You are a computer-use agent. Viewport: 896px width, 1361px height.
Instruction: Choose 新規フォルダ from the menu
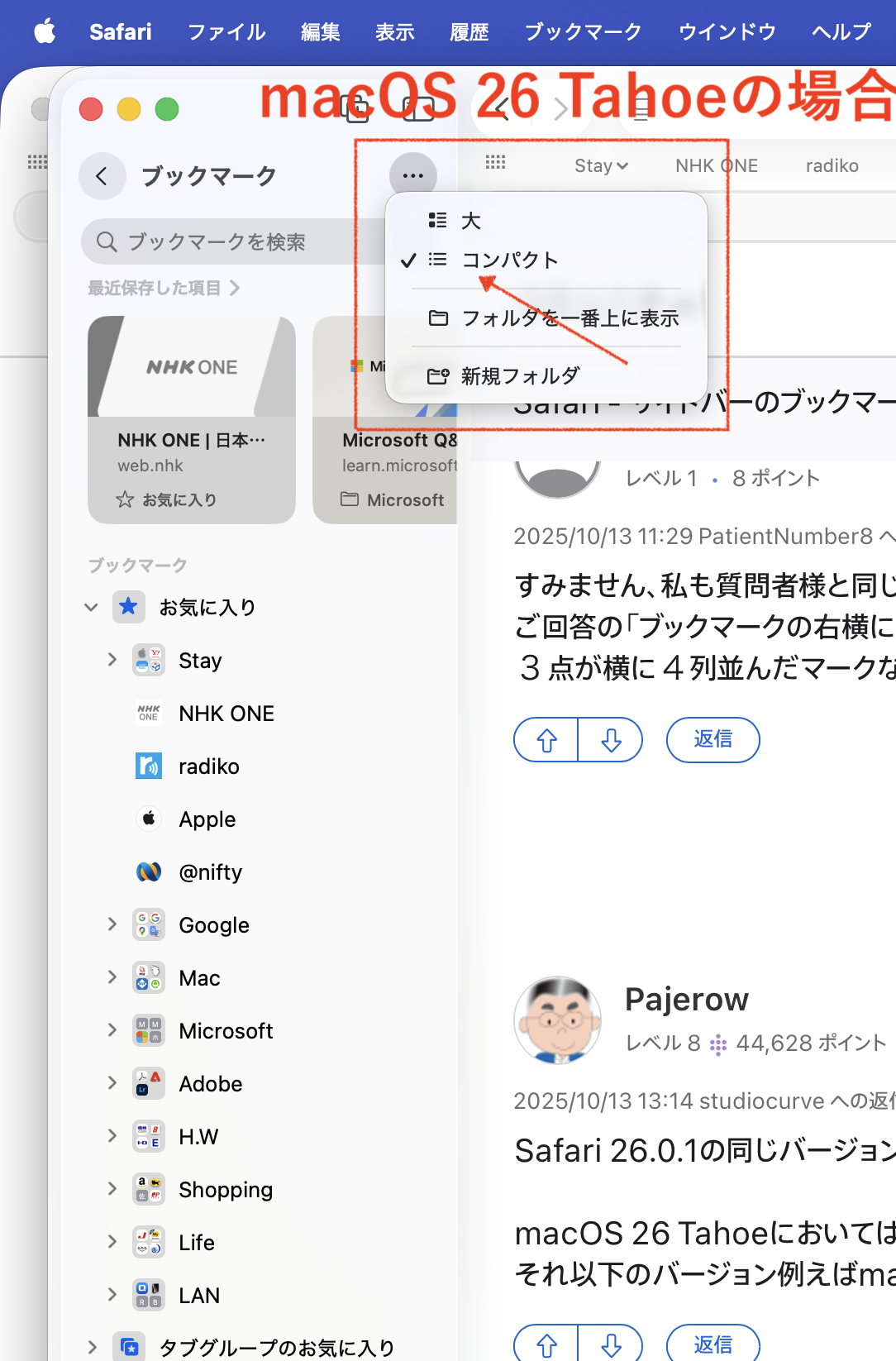tap(546, 375)
